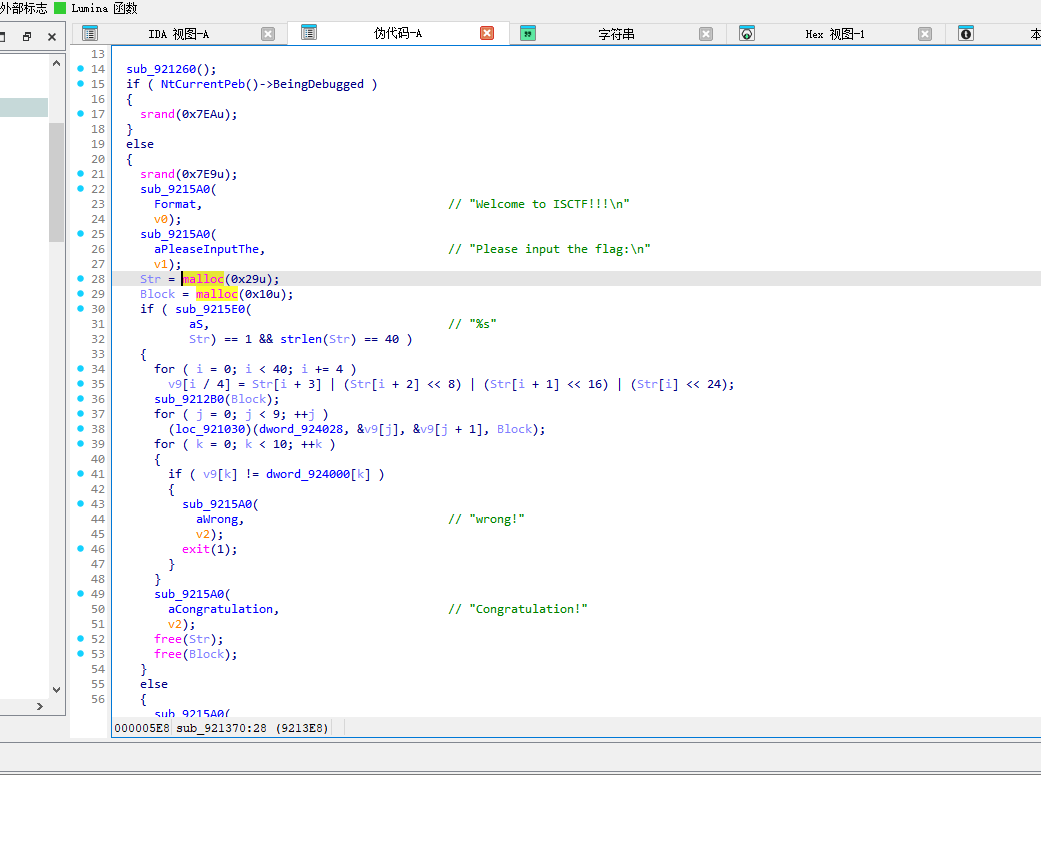The image size is (1041, 843).
Task: Toggle breakpoint dot on line 15
Action: pos(80,84)
